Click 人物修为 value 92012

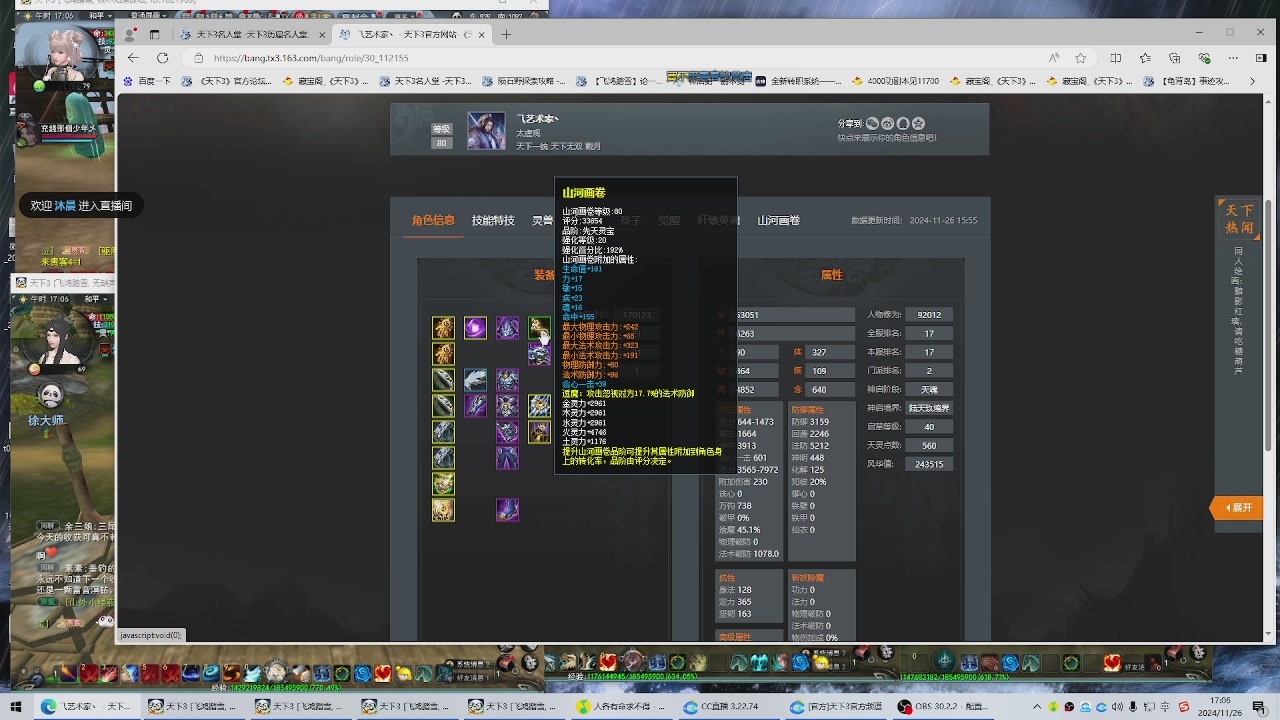click(929, 315)
